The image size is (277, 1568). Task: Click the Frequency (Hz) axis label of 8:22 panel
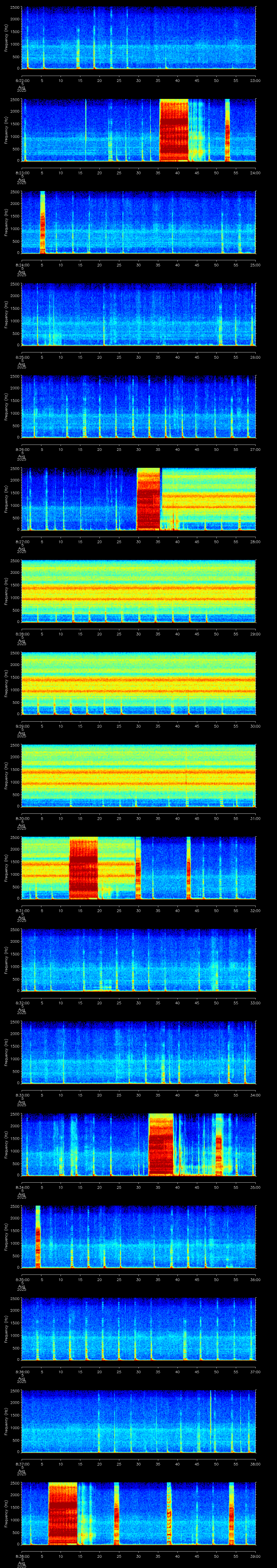pyautogui.click(x=6, y=38)
